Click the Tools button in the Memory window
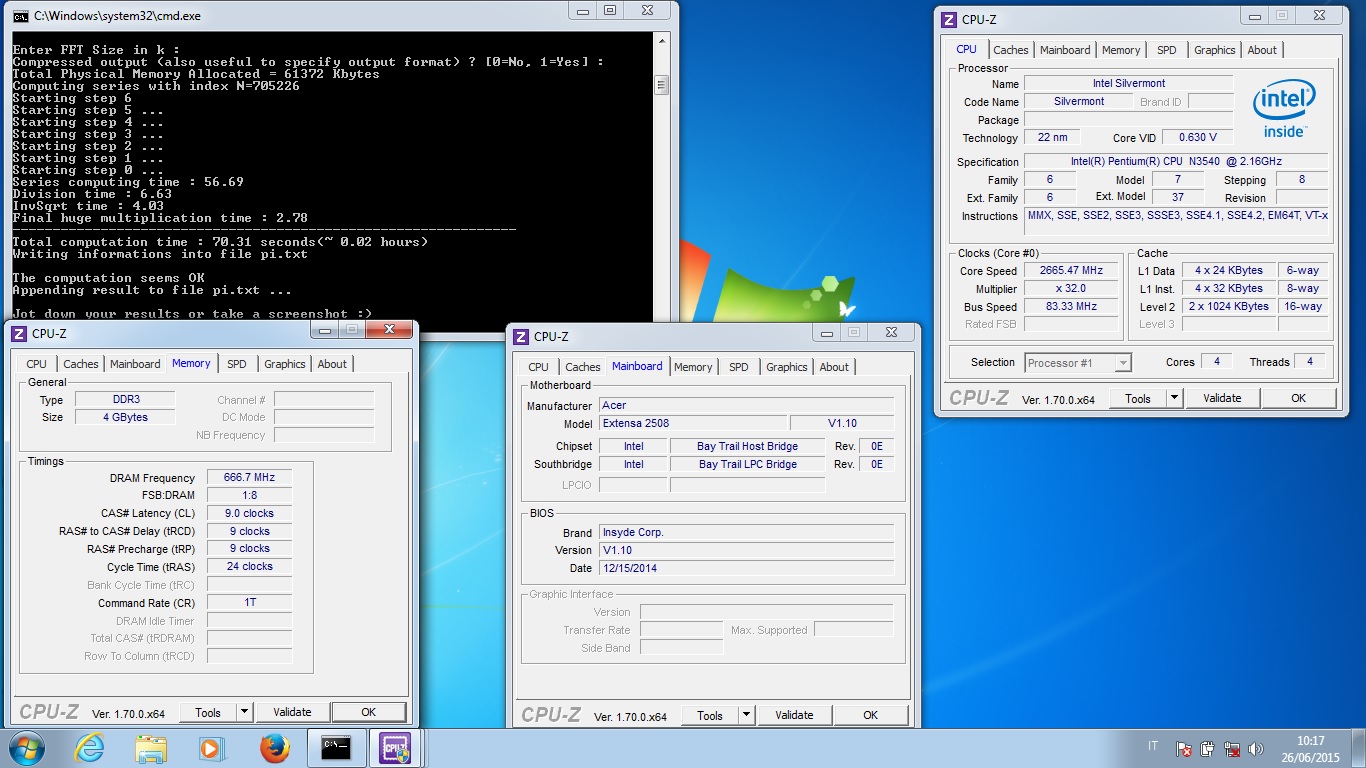Image resolution: width=1366 pixels, height=768 pixels. click(208, 712)
